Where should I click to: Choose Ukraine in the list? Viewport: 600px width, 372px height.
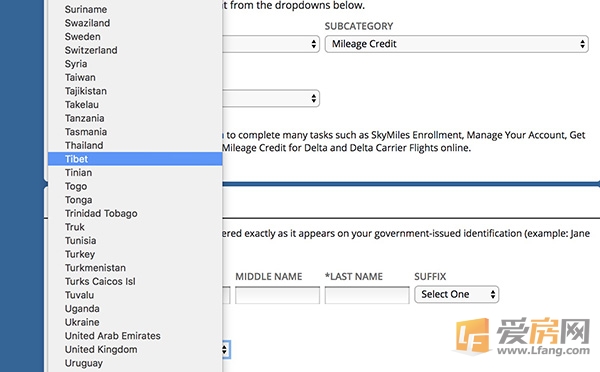pyautogui.click(x=135, y=322)
